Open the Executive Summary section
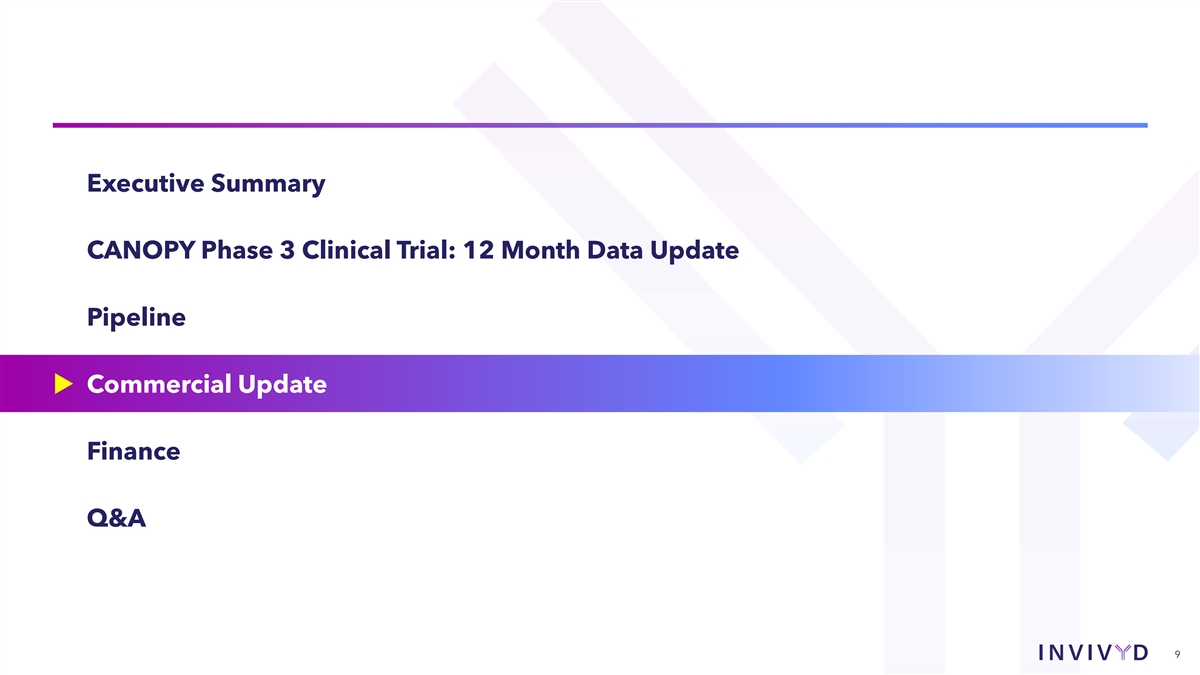The image size is (1200, 675). 205,184
